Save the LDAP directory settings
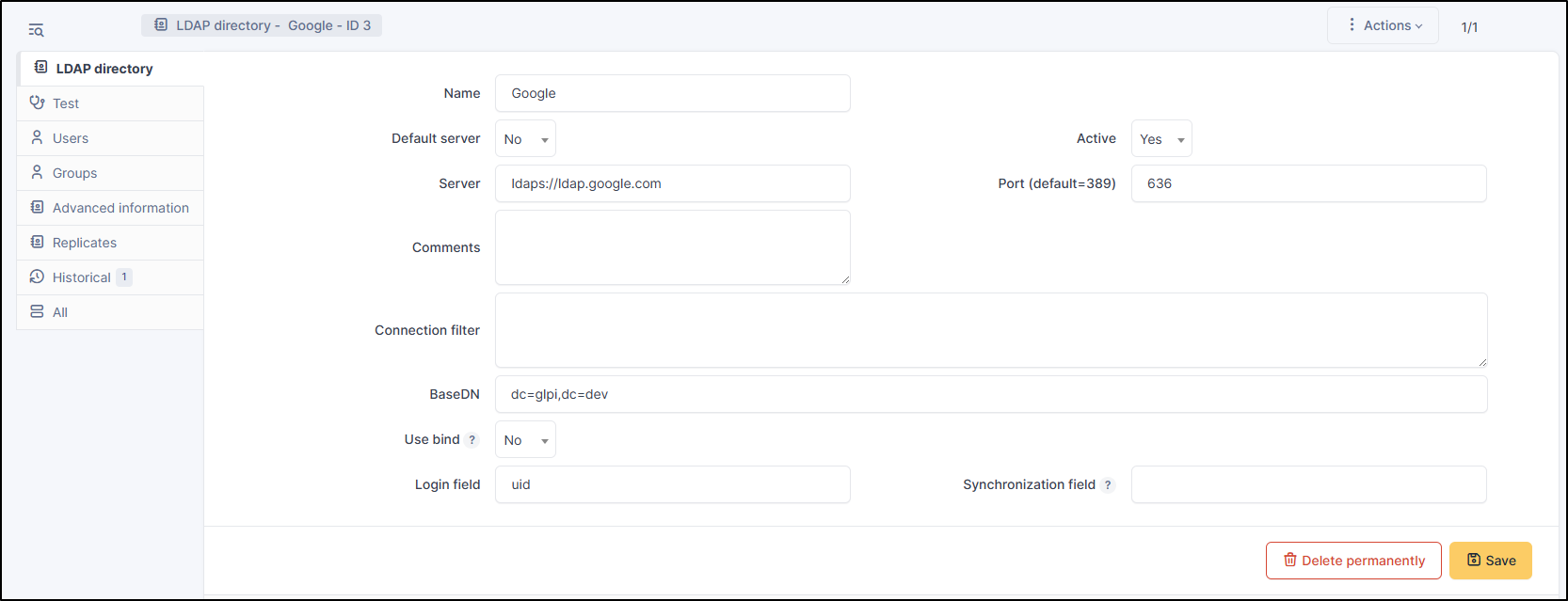This screenshot has width=1568, height=601. click(x=1490, y=561)
